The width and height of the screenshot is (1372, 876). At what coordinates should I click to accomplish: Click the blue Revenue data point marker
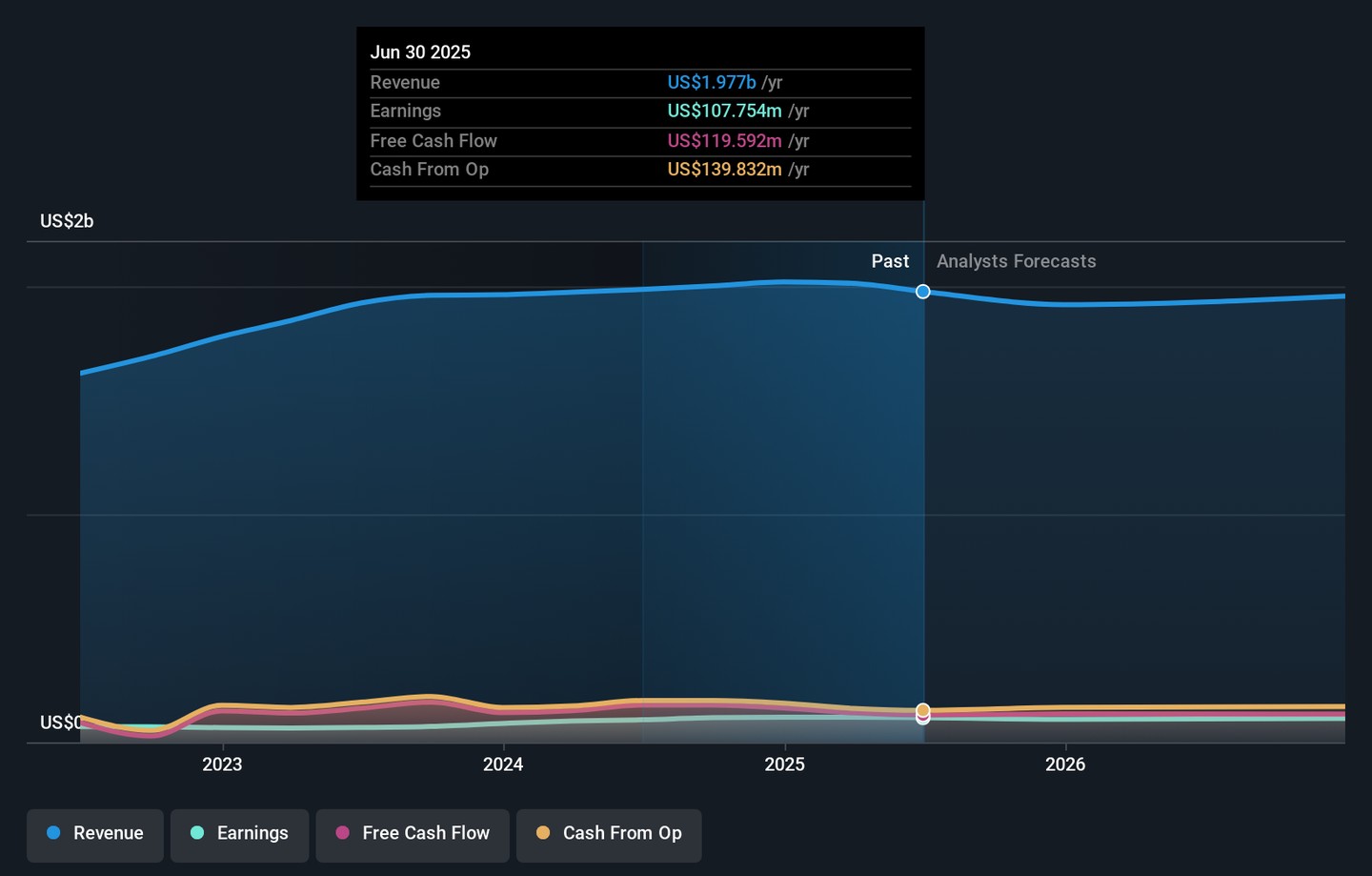[923, 292]
